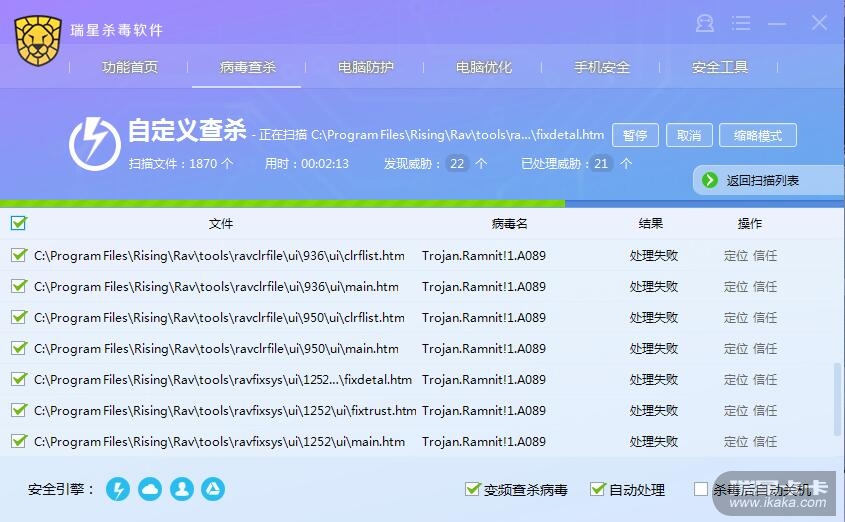Click 信任 for 936\ui\main.htm row
This screenshot has height=522, width=845.
[x=765, y=287]
